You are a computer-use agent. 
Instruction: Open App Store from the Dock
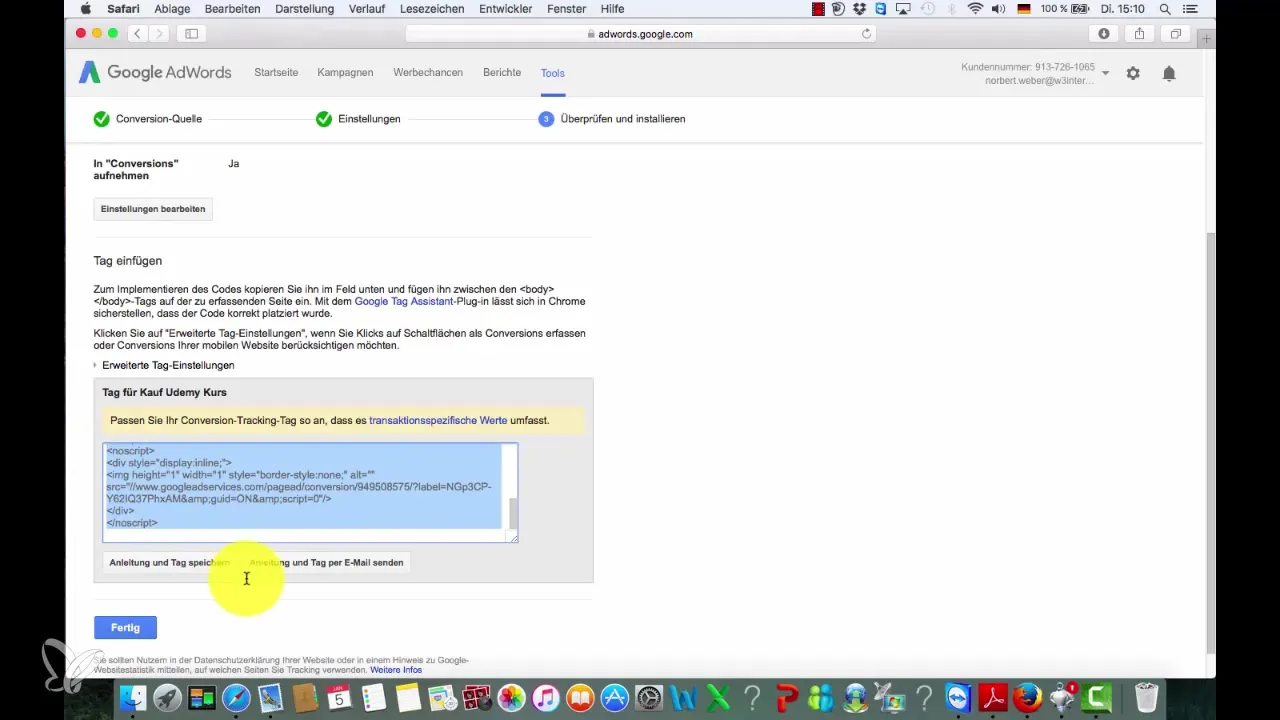coord(614,698)
